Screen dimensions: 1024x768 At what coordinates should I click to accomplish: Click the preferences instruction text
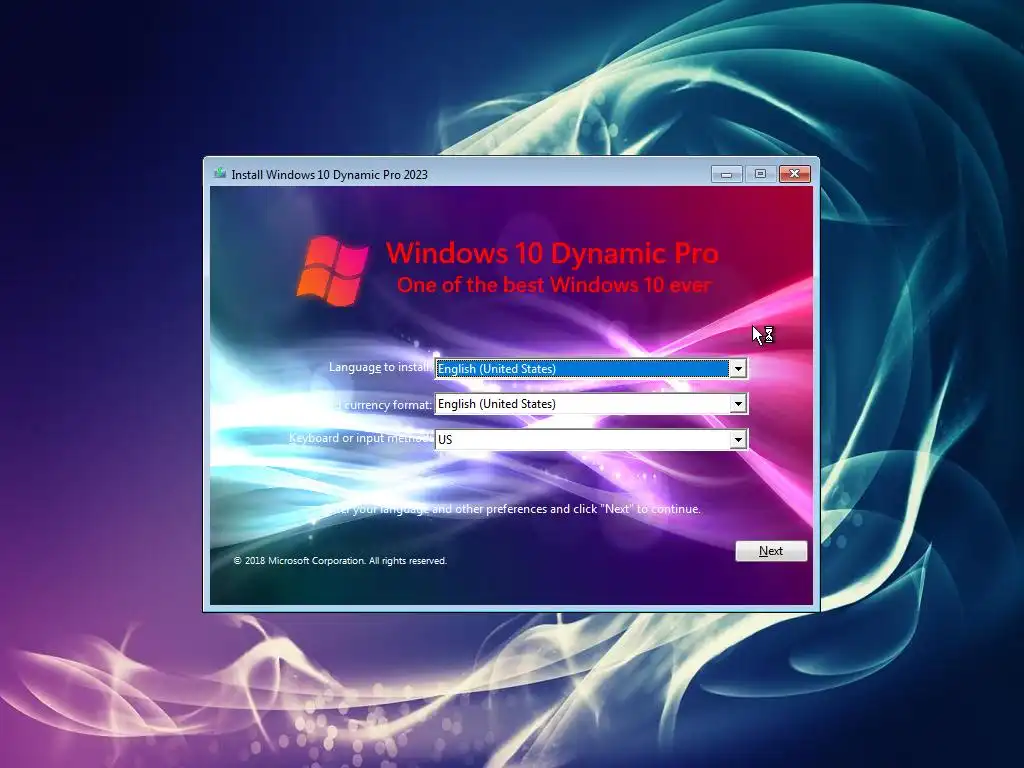(511, 509)
